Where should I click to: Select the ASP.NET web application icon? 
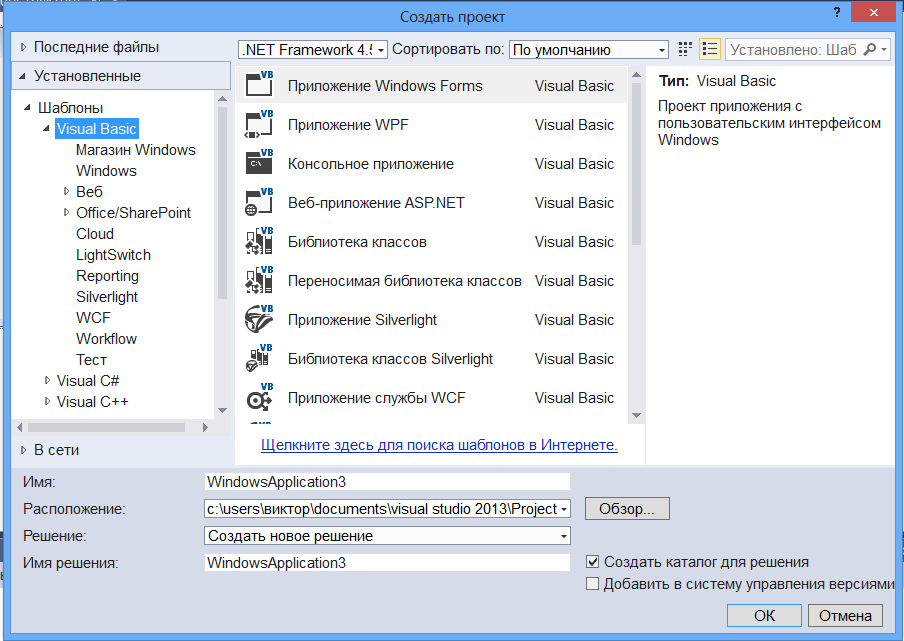pos(259,202)
